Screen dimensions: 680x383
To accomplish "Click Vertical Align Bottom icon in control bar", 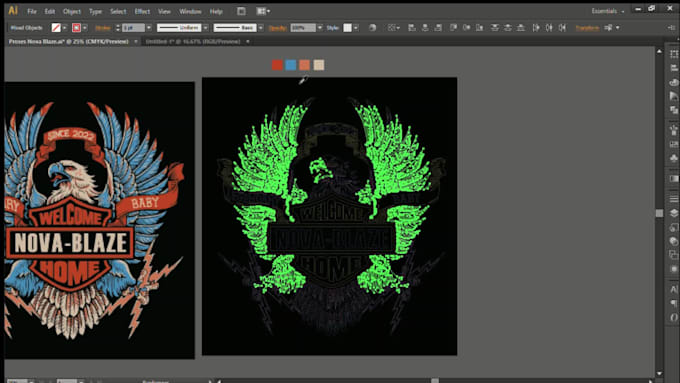I will (480, 28).
